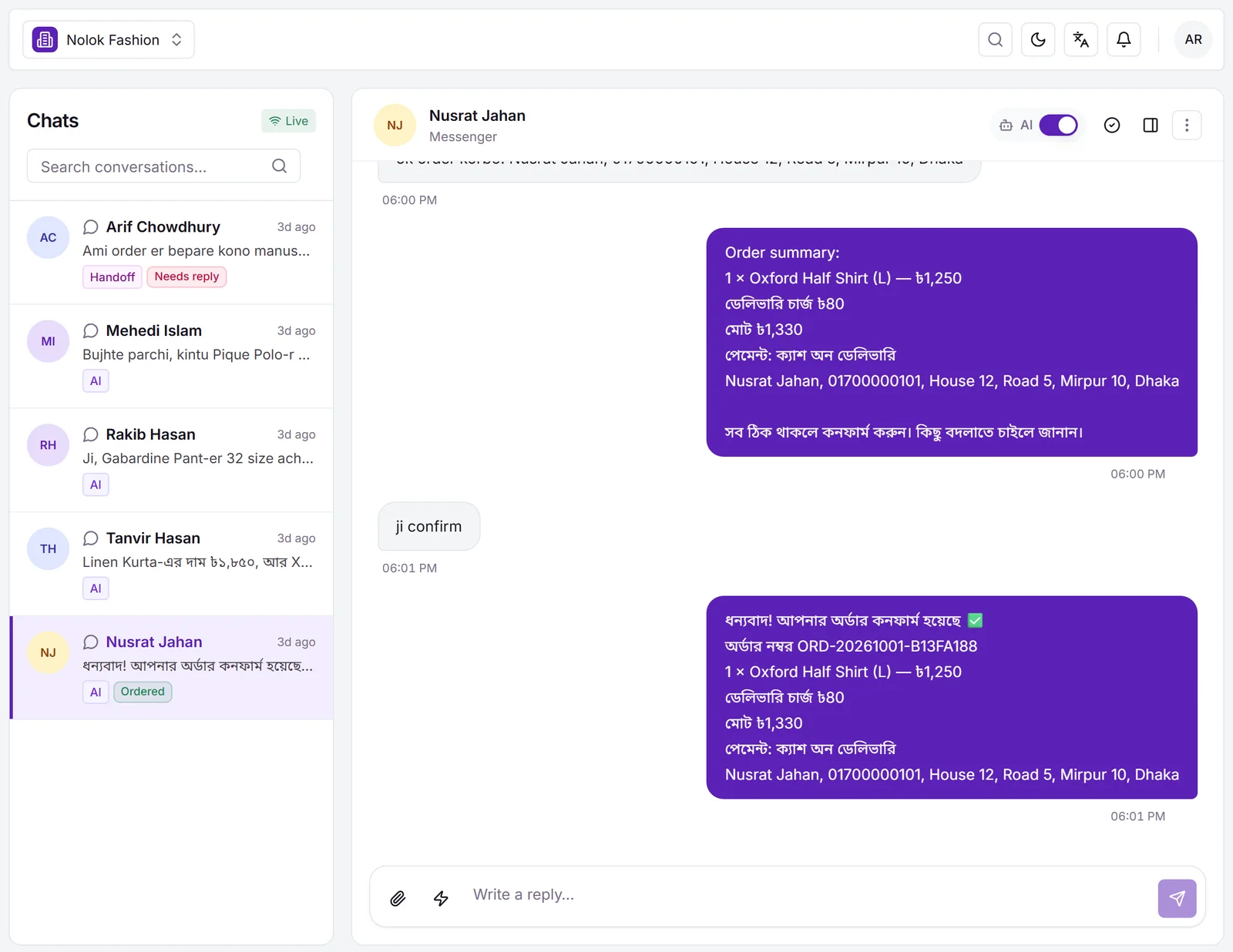
Task: Click the send message button
Action: click(x=1177, y=898)
